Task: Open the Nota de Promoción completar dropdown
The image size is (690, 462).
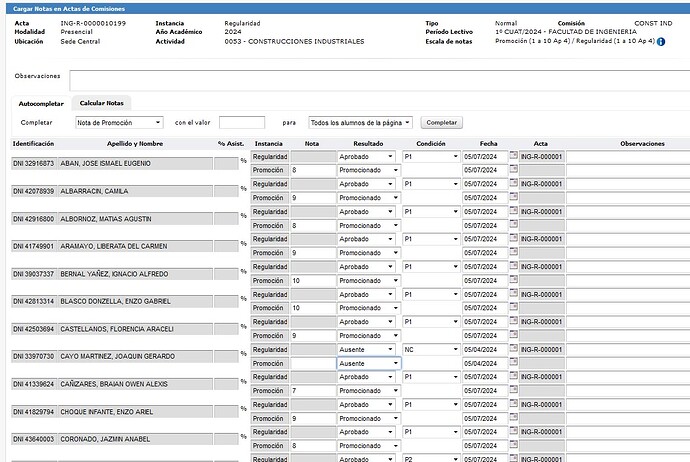Action: pyautogui.click(x=119, y=123)
